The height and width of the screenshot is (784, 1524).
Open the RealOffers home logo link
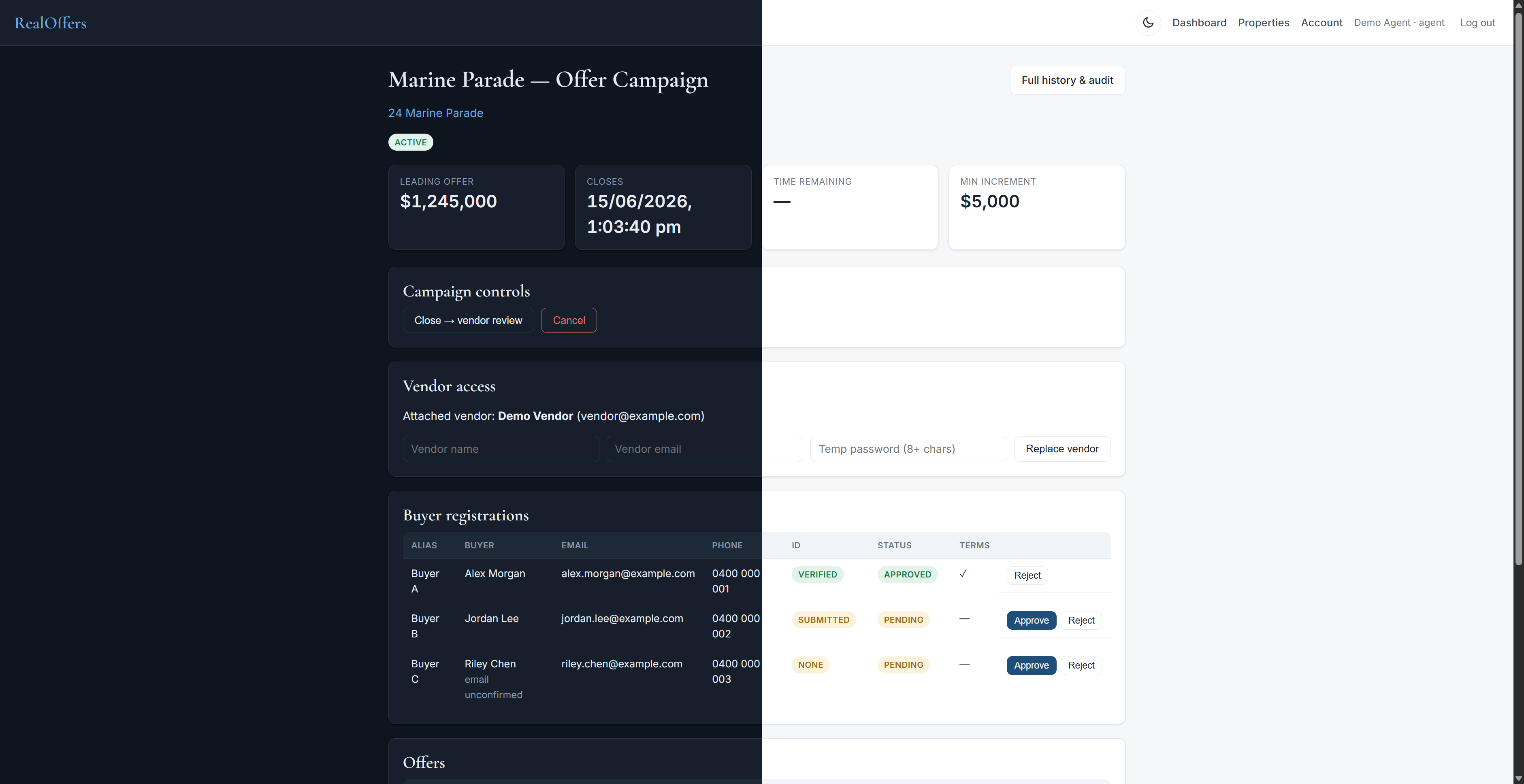50,23
